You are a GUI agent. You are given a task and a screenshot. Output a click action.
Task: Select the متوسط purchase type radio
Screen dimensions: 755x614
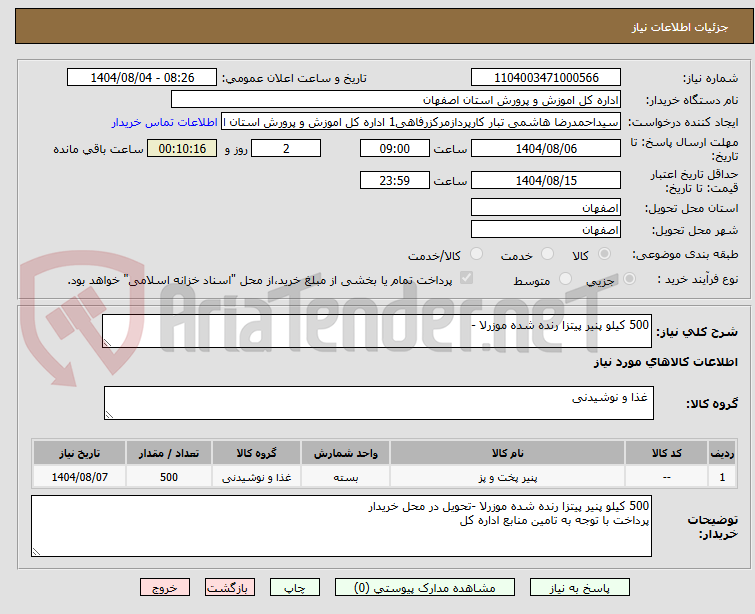pos(565,279)
